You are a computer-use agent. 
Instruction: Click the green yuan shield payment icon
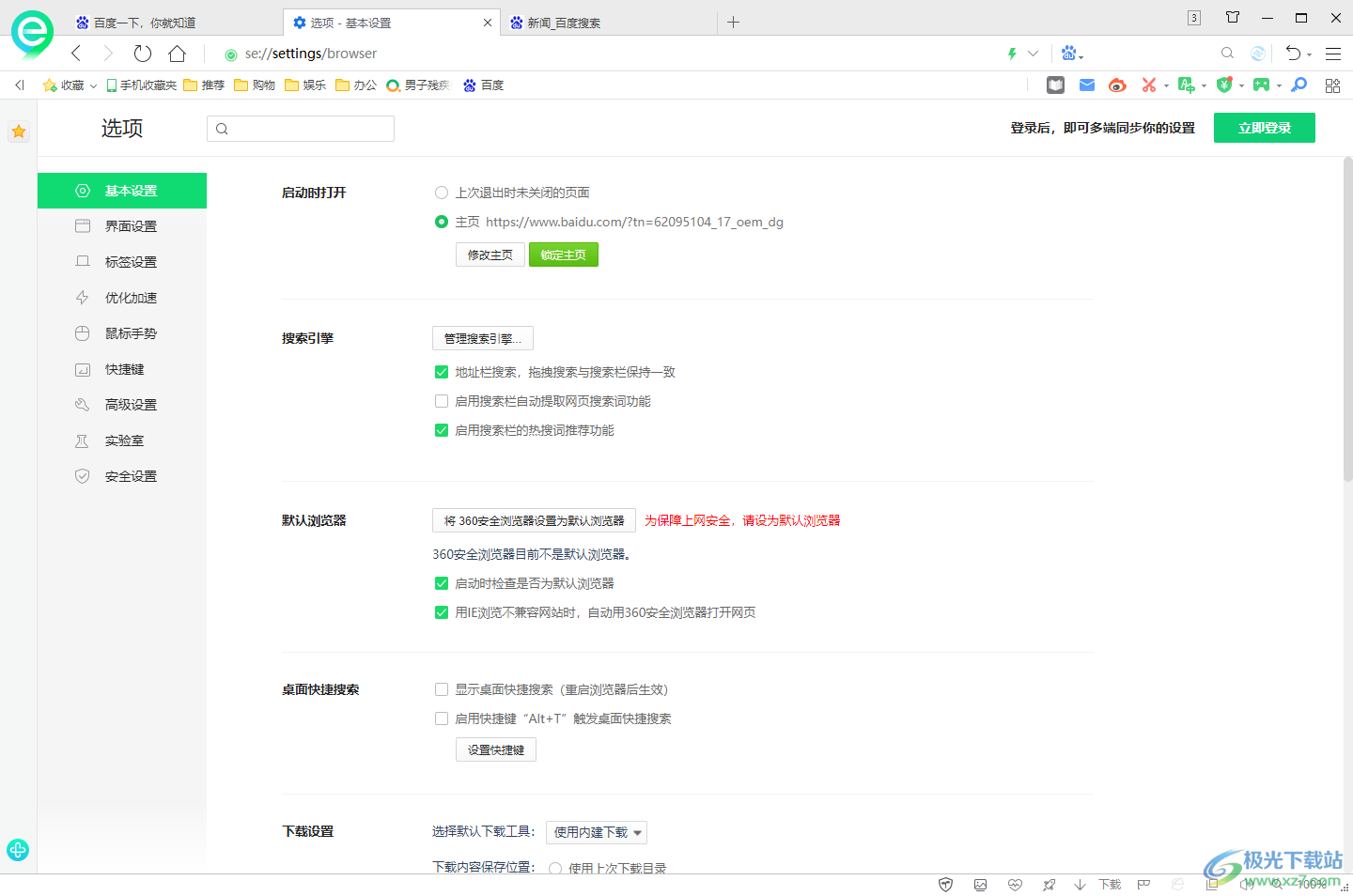[1224, 85]
